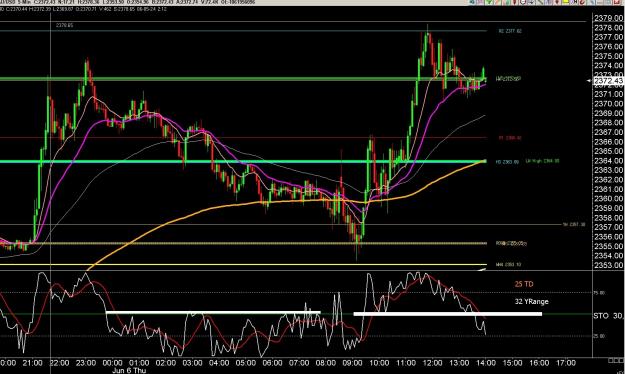
Task: Click the Jun 6 Thu date label
Action: [x=129, y=370]
